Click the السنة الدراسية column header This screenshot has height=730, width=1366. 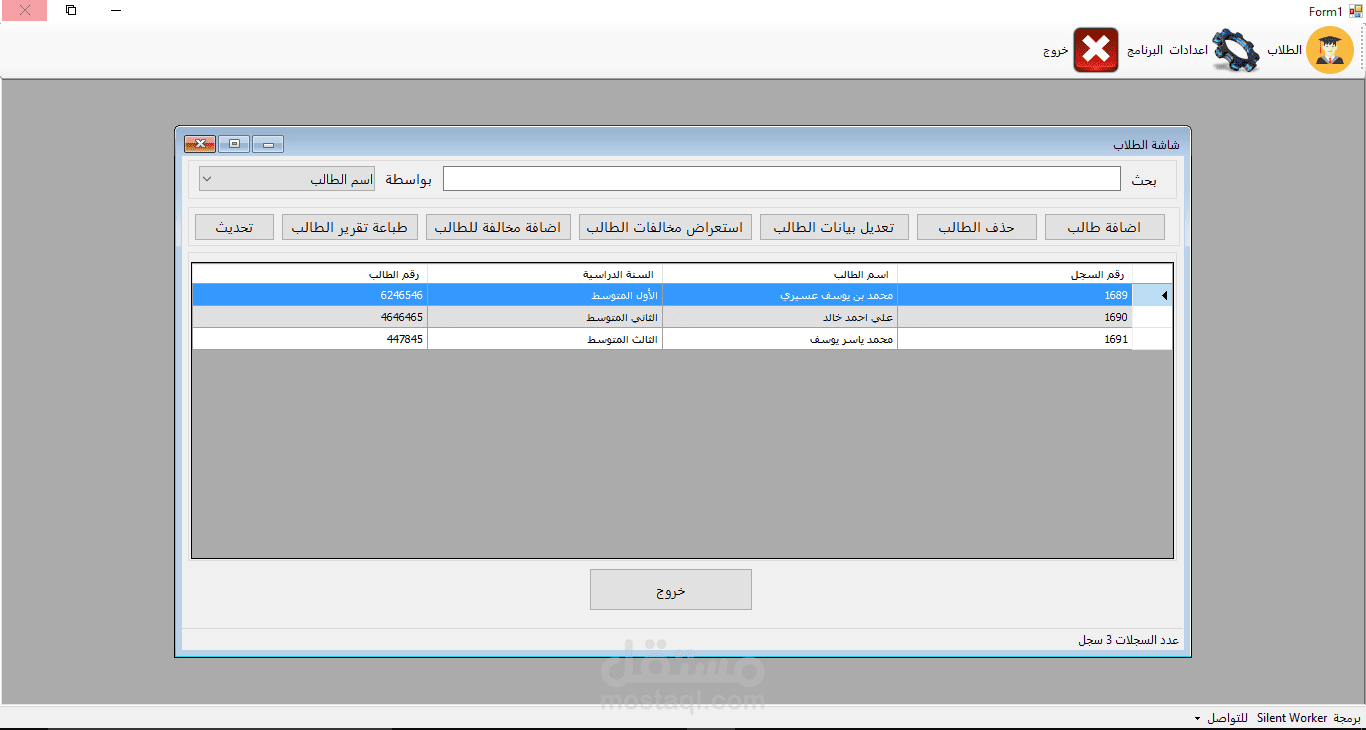(545, 274)
